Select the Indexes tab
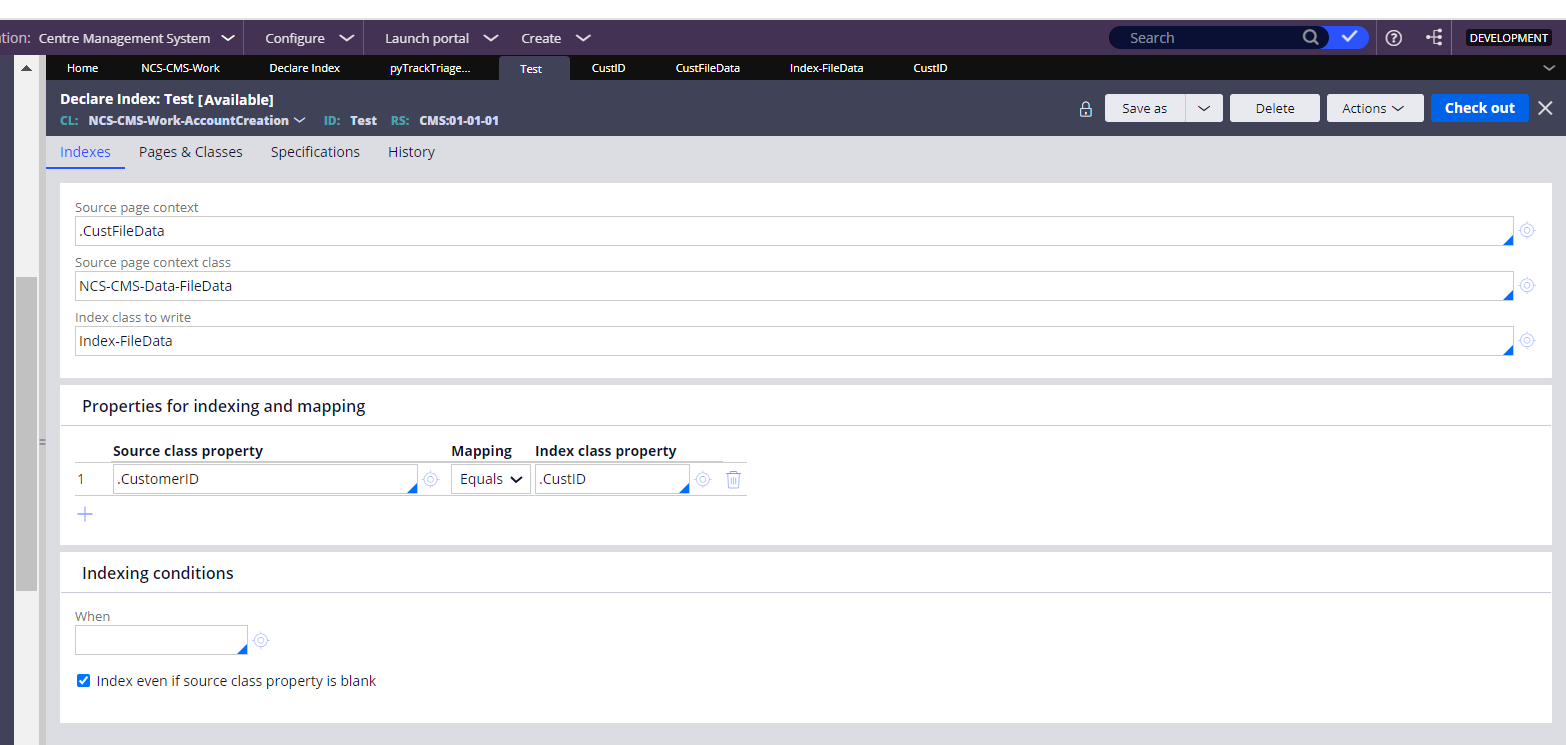 point(85,152)
